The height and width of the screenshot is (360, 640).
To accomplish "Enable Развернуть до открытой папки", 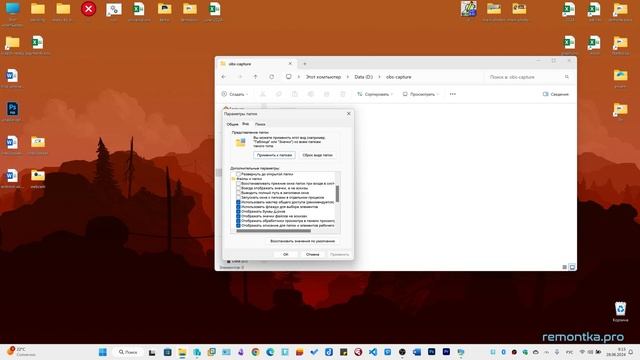I will pos(239,174).
